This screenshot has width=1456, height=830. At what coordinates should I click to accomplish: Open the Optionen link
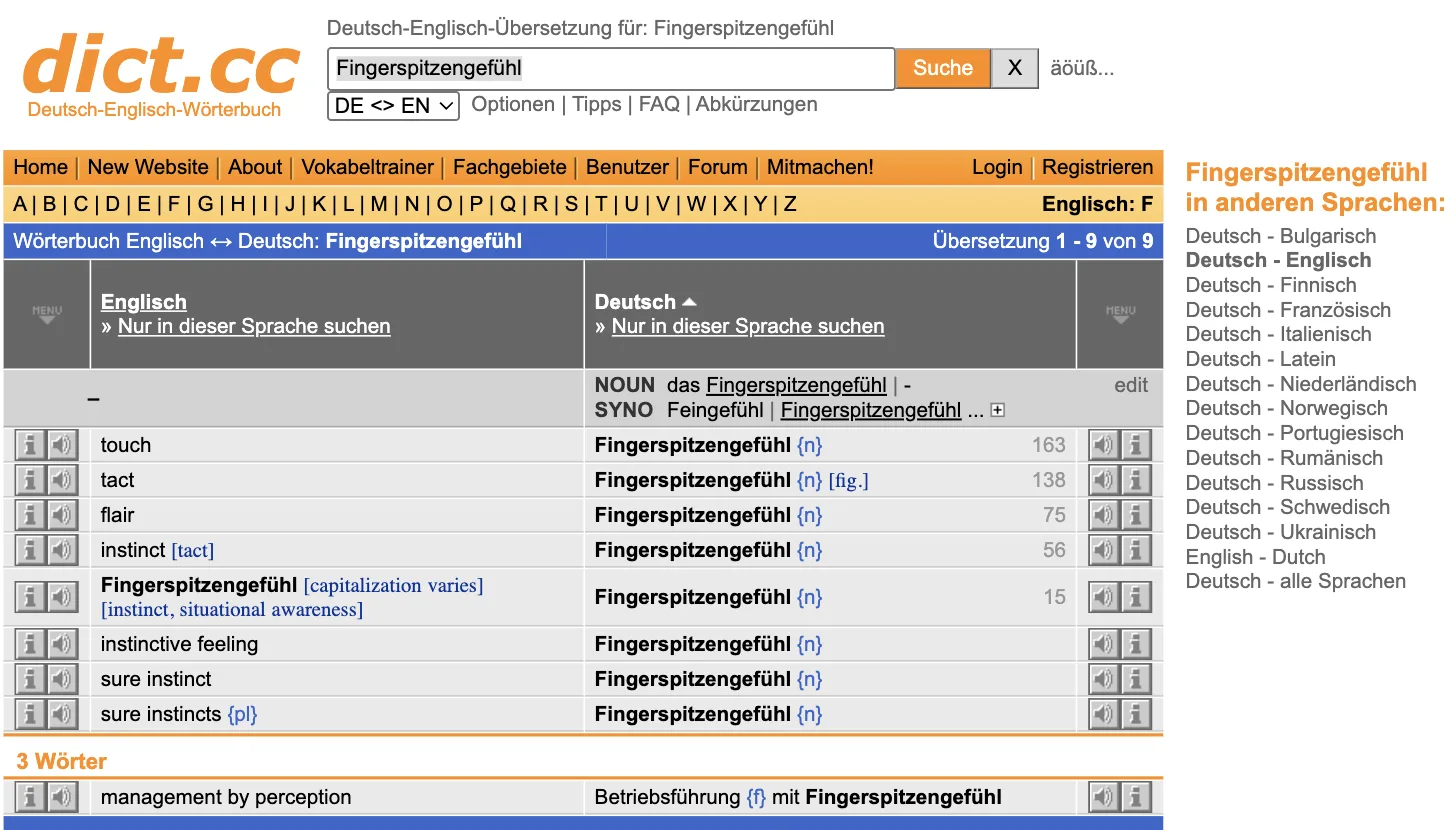point(513,104)
